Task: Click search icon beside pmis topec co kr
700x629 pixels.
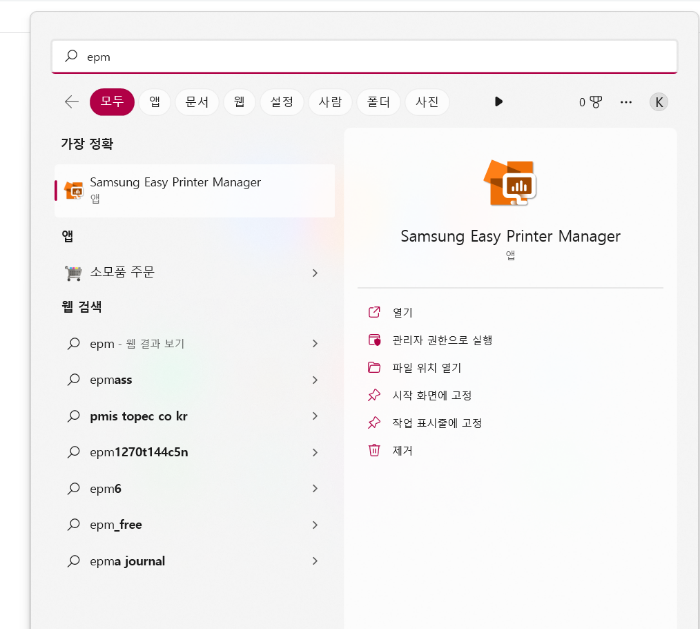Action: pos(73,416)
